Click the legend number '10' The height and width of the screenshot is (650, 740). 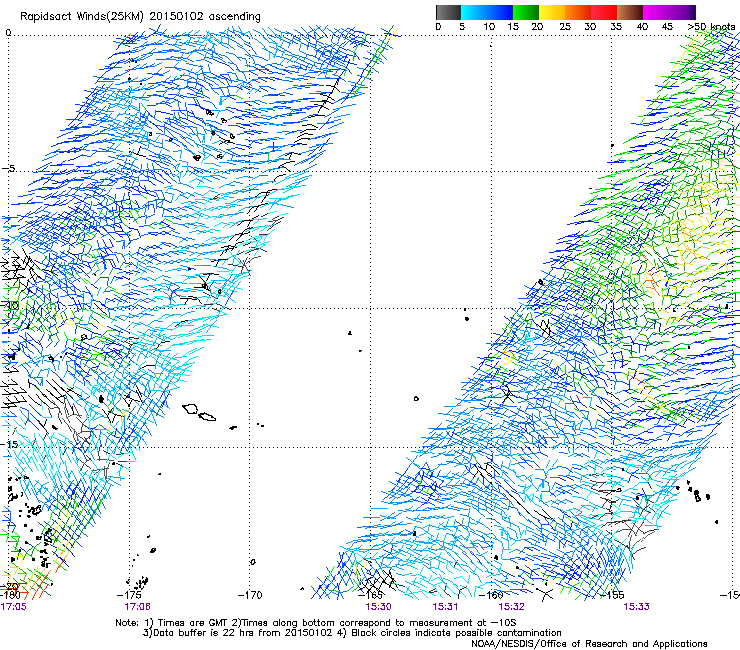pyautogui.click(x=489, y=27)
